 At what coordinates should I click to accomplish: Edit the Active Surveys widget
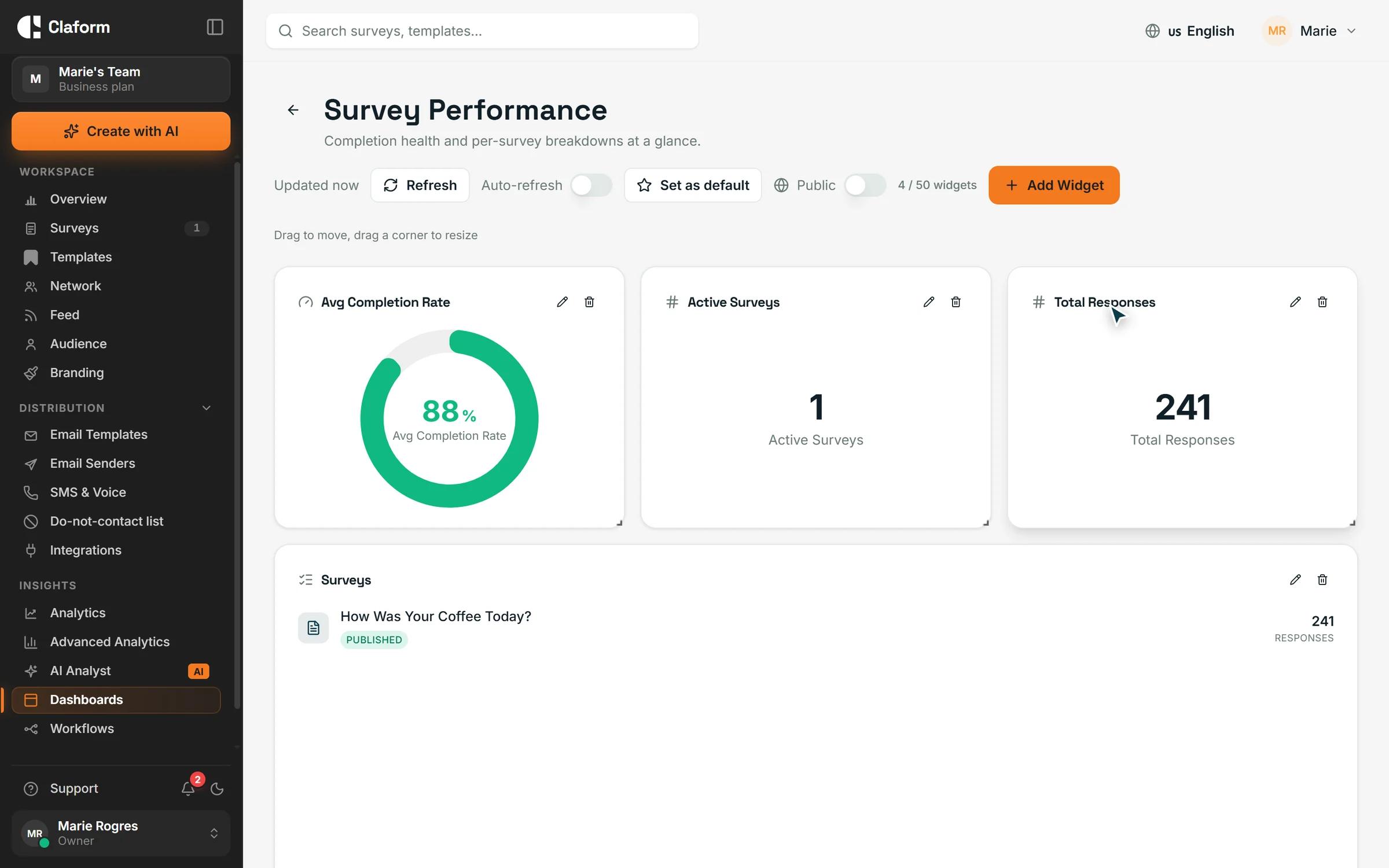(x=929, y=302)
